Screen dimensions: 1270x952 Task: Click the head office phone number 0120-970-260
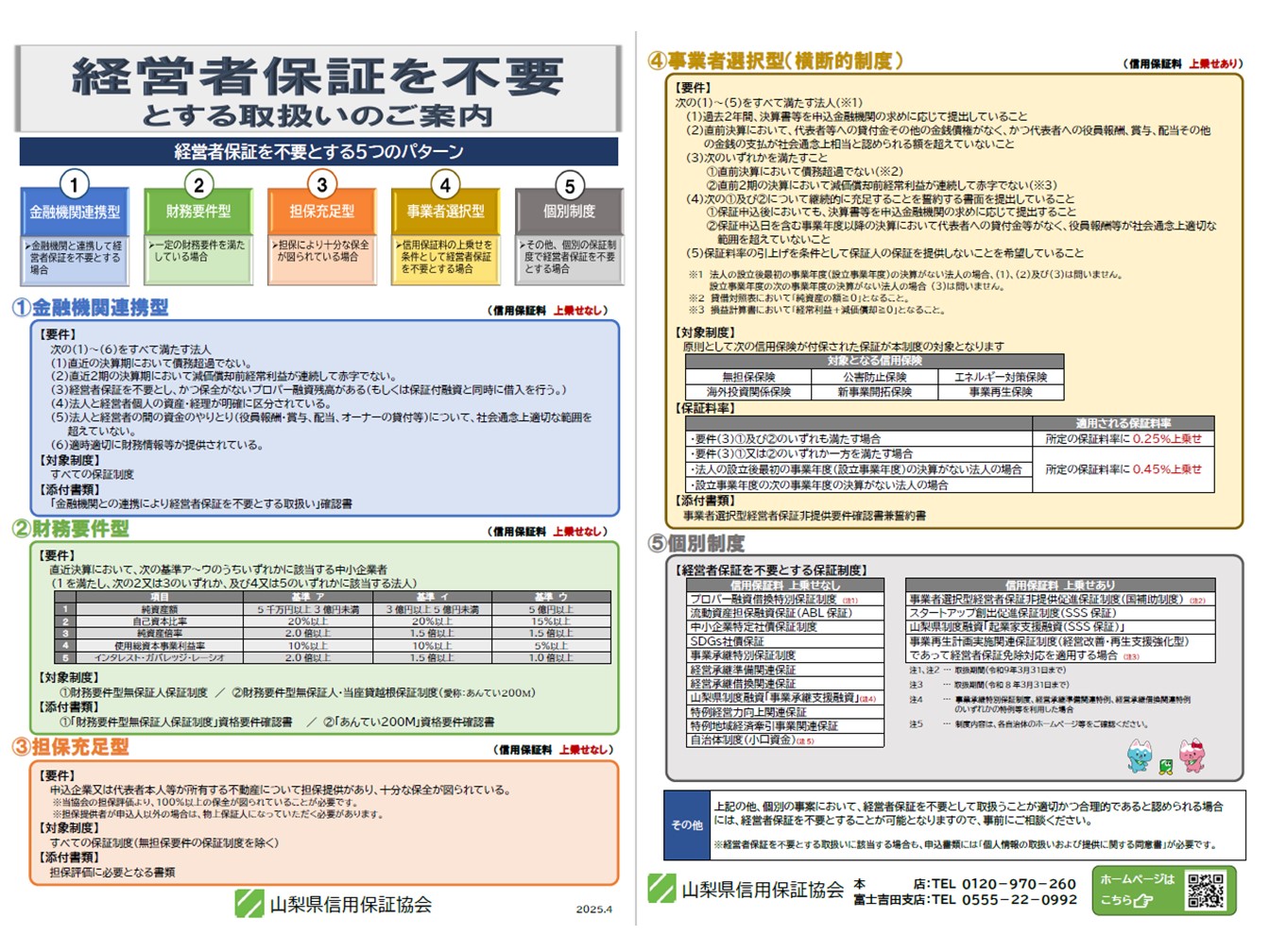pyautogui.click(x=1019, y=884)
